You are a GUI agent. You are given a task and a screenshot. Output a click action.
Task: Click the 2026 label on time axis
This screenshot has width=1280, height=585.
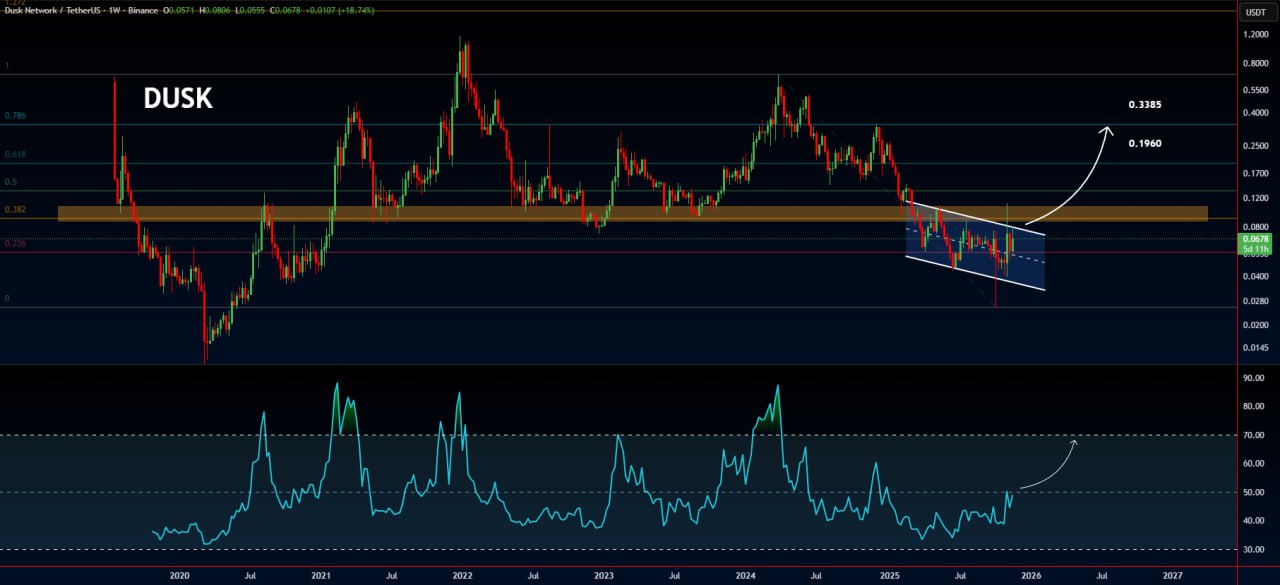pos(1031,576)
